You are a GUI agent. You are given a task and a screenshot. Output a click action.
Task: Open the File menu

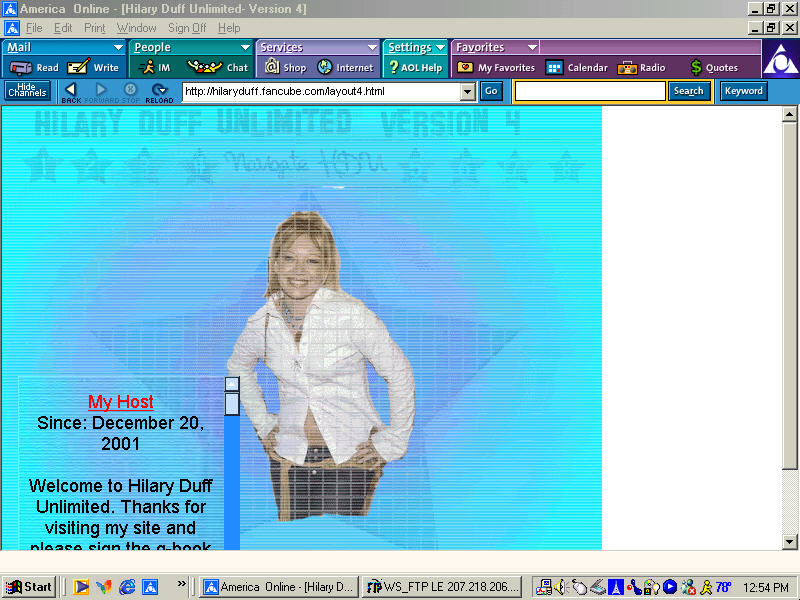[34, 28]
